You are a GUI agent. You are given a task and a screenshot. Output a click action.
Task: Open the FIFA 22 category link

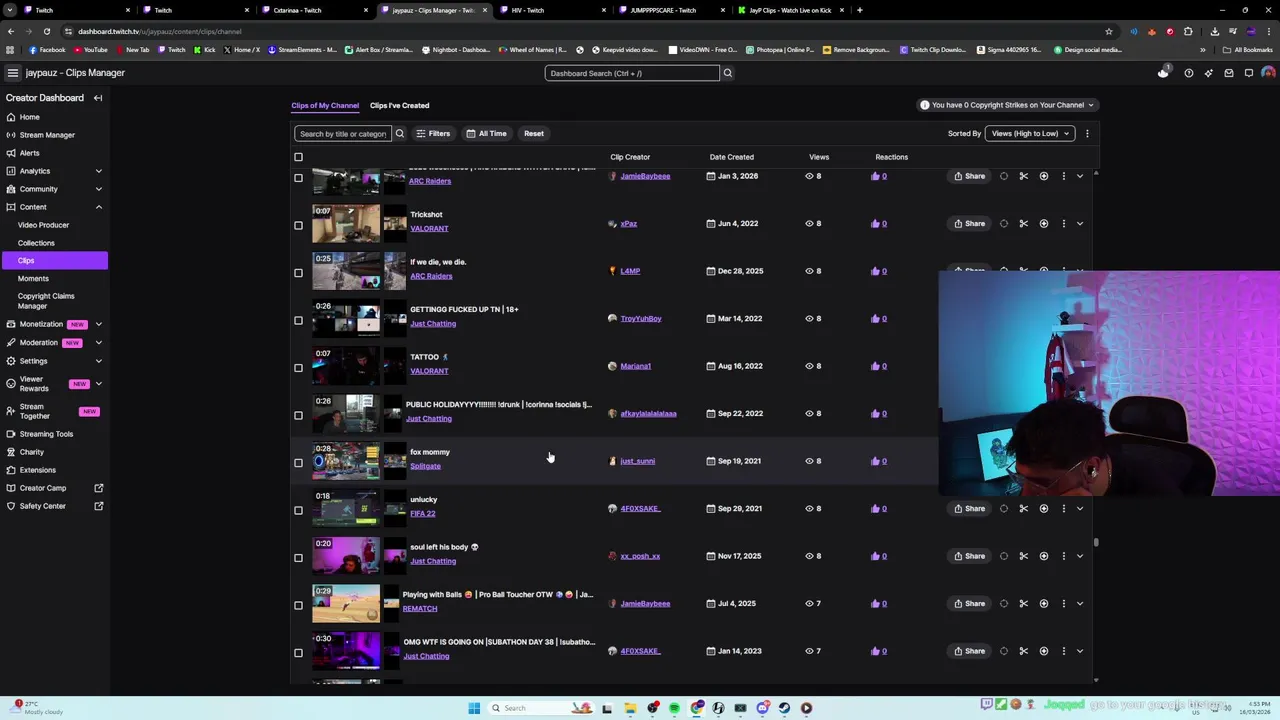point(422,514)
